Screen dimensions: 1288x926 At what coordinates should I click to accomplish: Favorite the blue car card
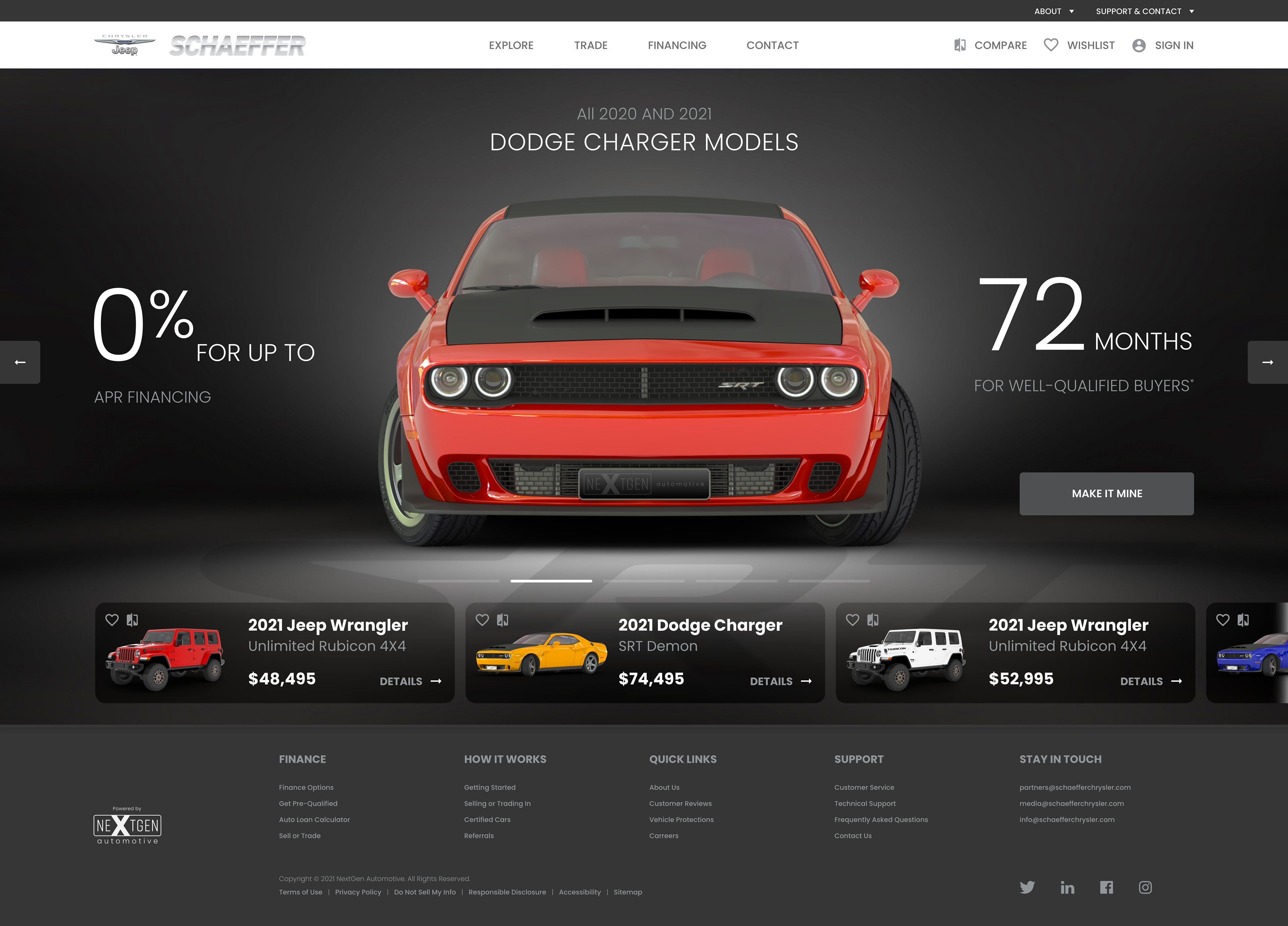tap(1223, 620)
